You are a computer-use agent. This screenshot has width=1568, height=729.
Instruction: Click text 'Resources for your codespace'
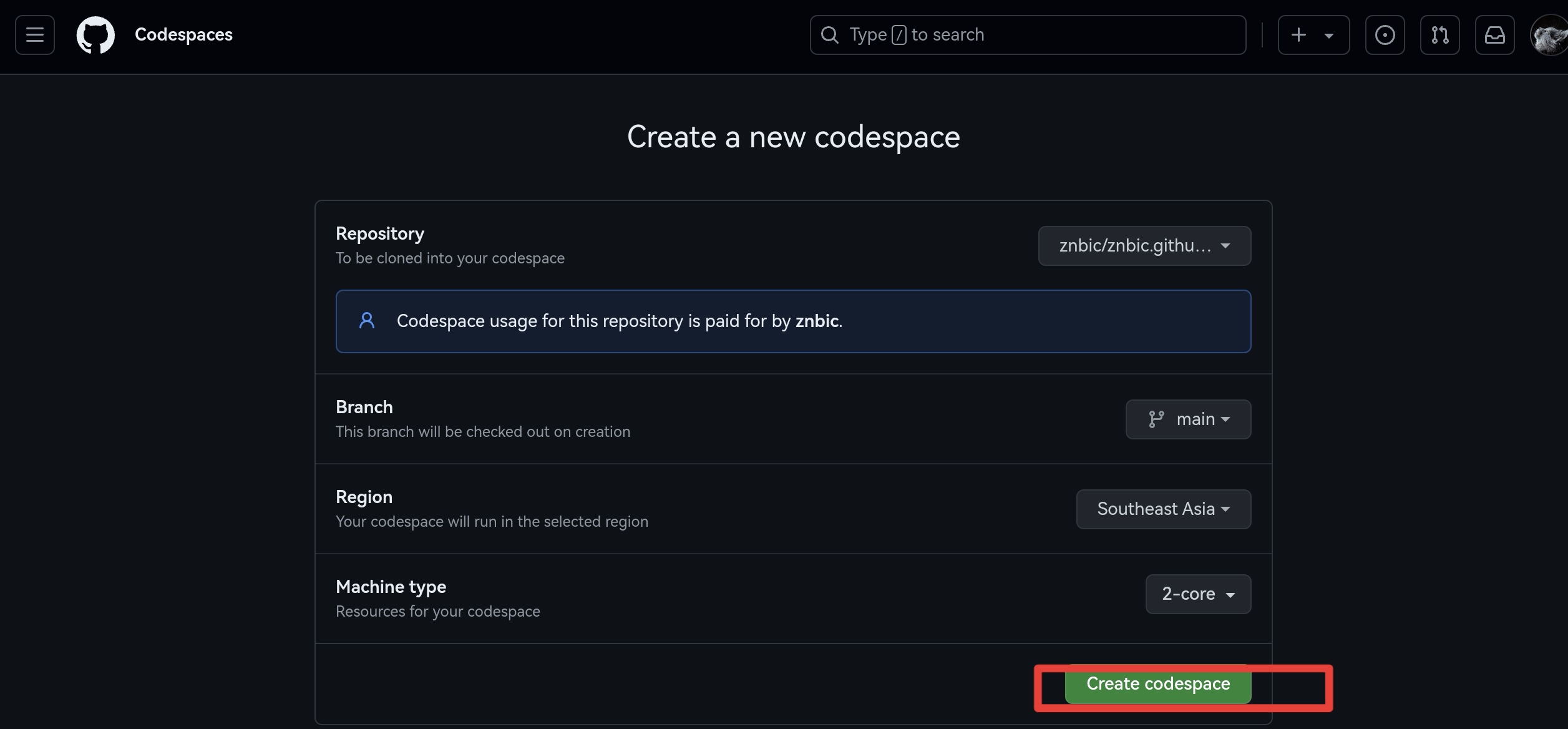pyautogui.click(x=437, y=612)
